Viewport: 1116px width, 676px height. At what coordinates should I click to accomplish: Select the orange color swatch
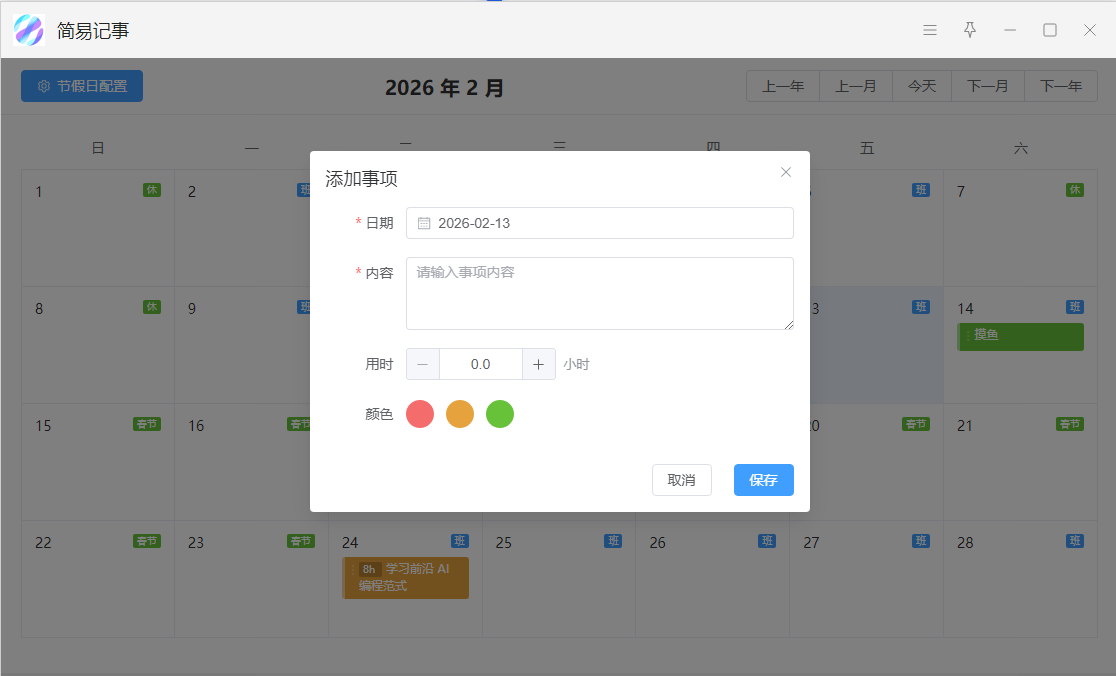(x=460, y=414)
